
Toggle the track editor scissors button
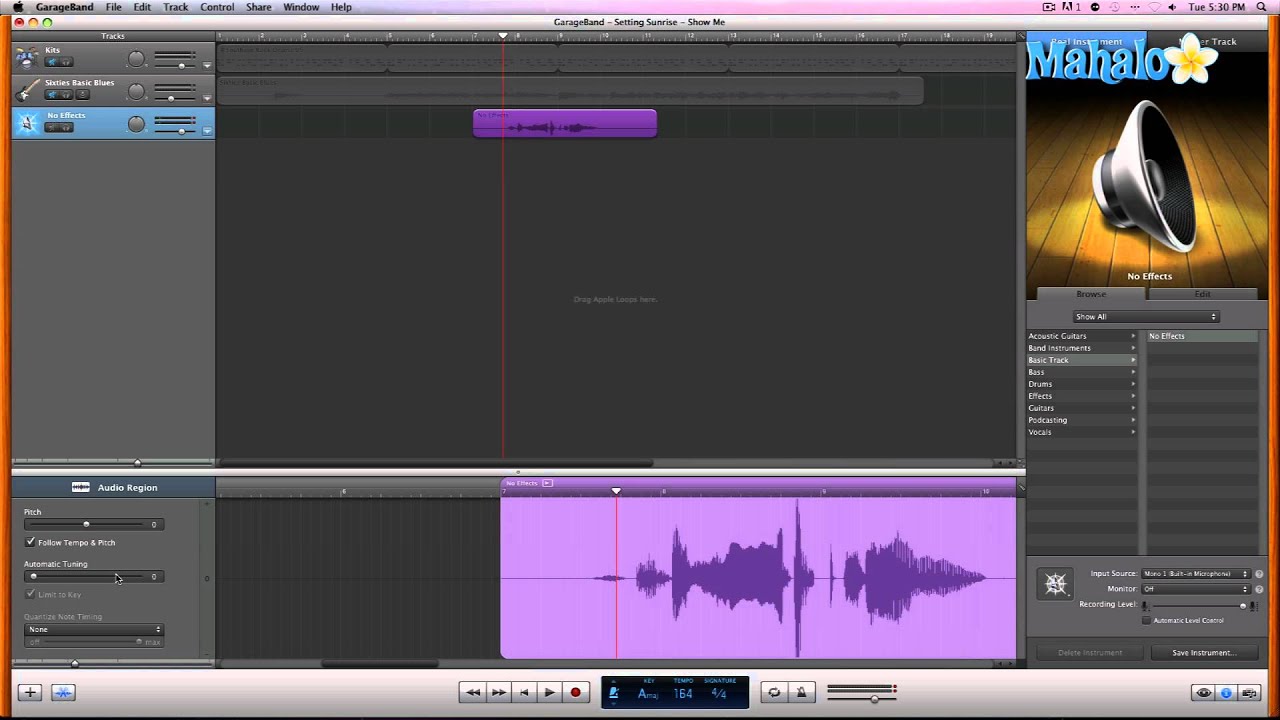[x=63, y=692]
